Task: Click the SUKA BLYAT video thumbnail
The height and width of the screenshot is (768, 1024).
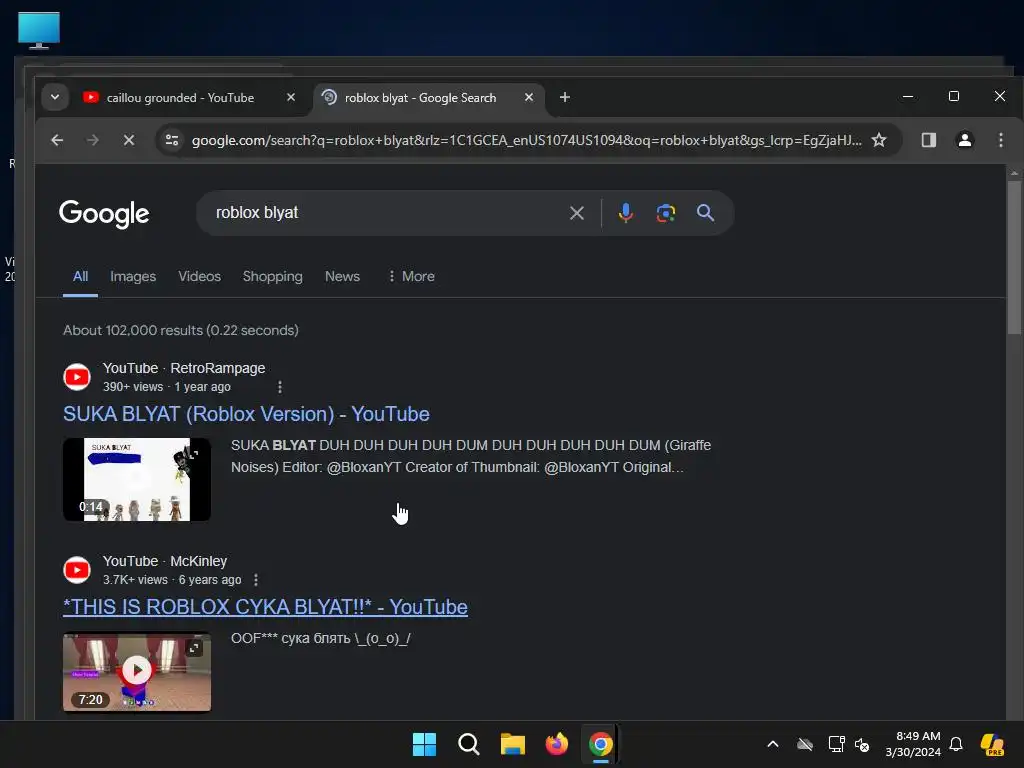Action: click(136, 479)
